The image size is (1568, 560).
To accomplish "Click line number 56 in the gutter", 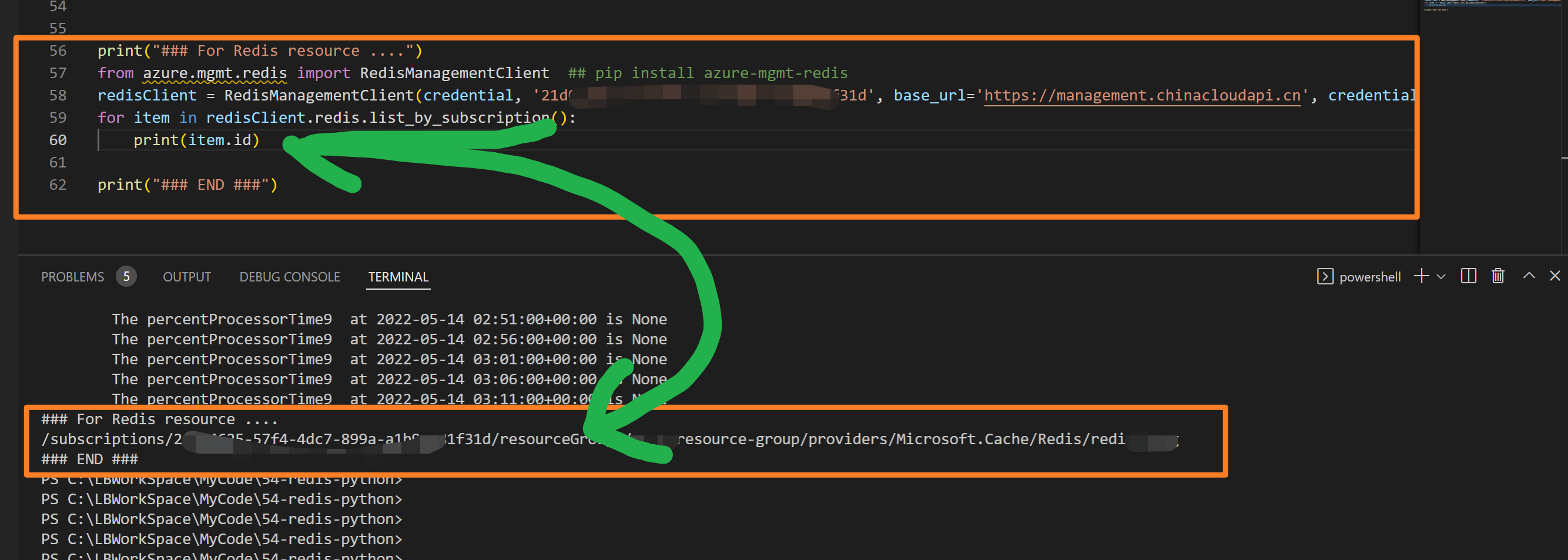I will pos(58,51).
